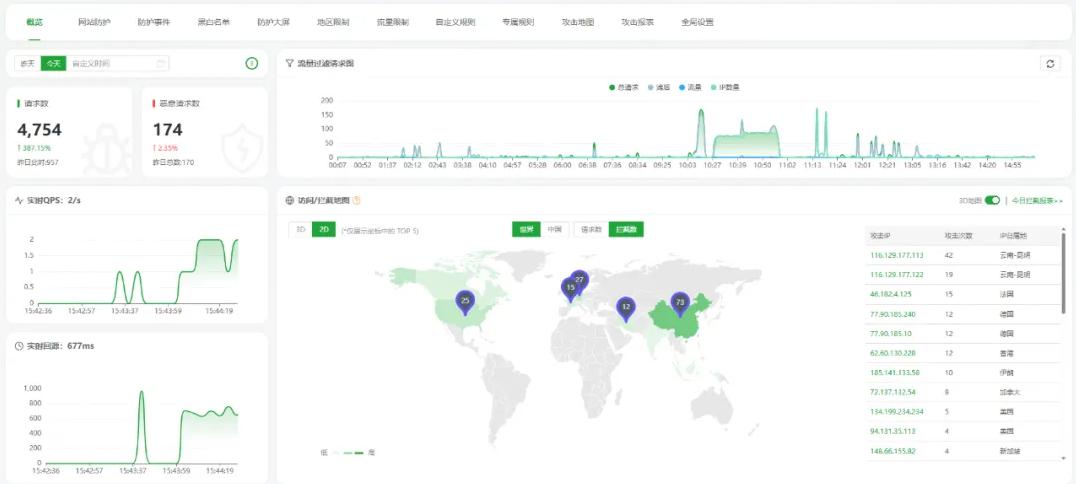Select the 2D map view button
This screenshot has width=1076, height=484.
(x=323, y=229)
